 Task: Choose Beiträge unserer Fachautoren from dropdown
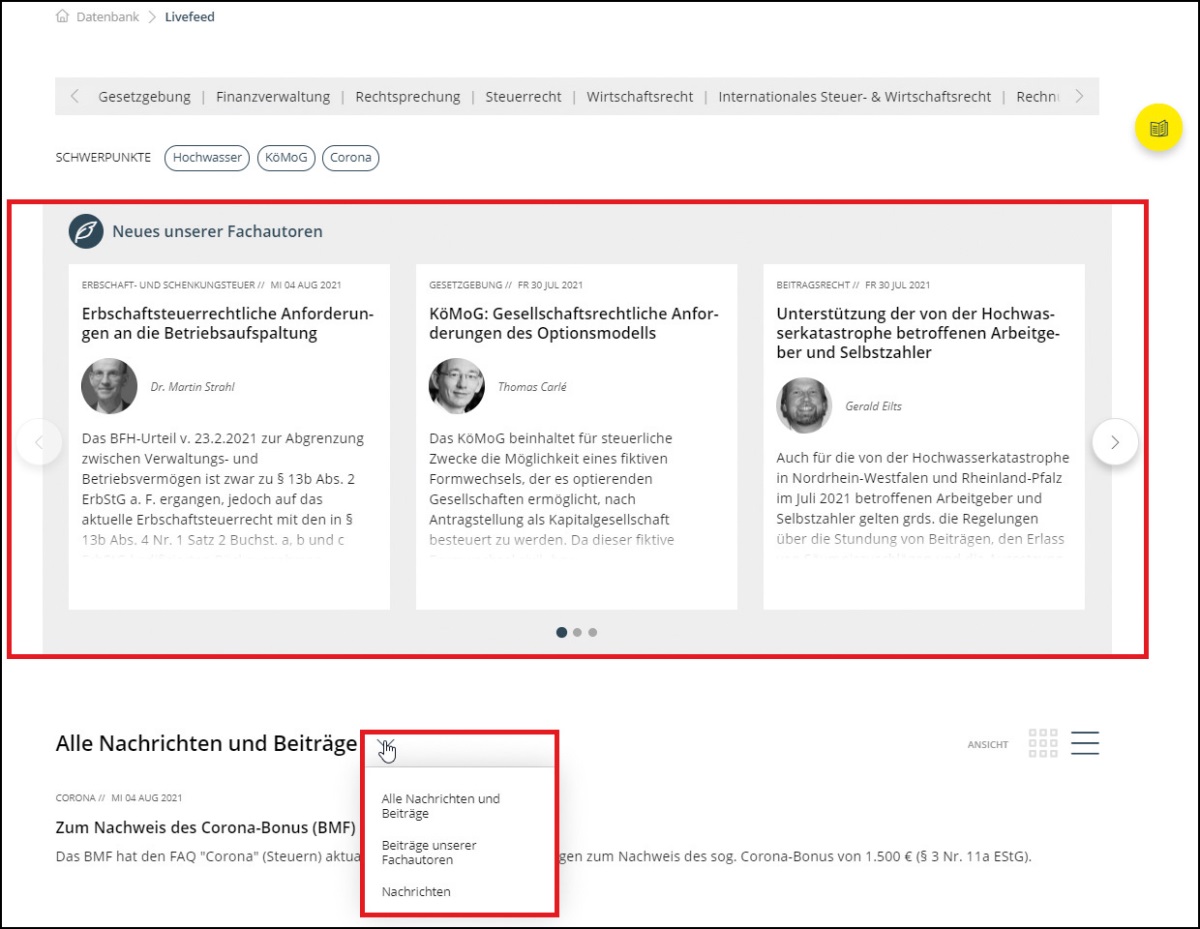[429, 852]
